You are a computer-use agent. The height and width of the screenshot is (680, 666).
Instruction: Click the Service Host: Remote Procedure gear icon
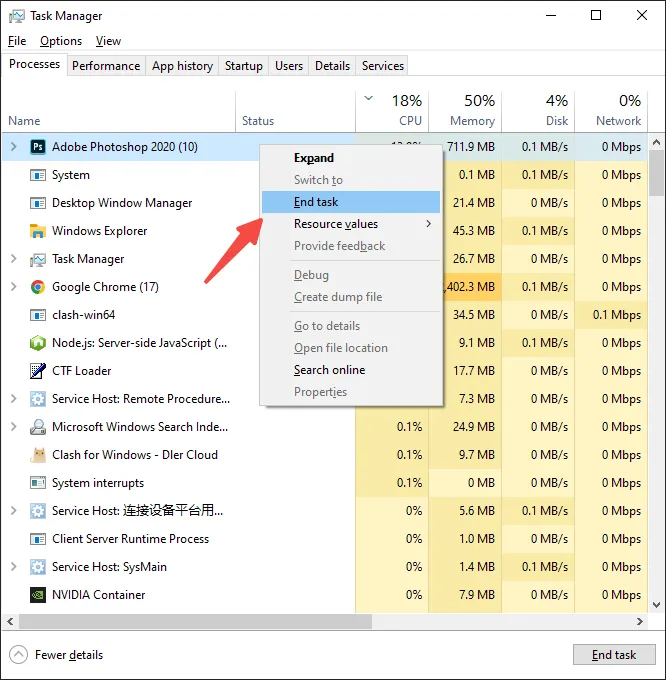[x=38, y=399]
